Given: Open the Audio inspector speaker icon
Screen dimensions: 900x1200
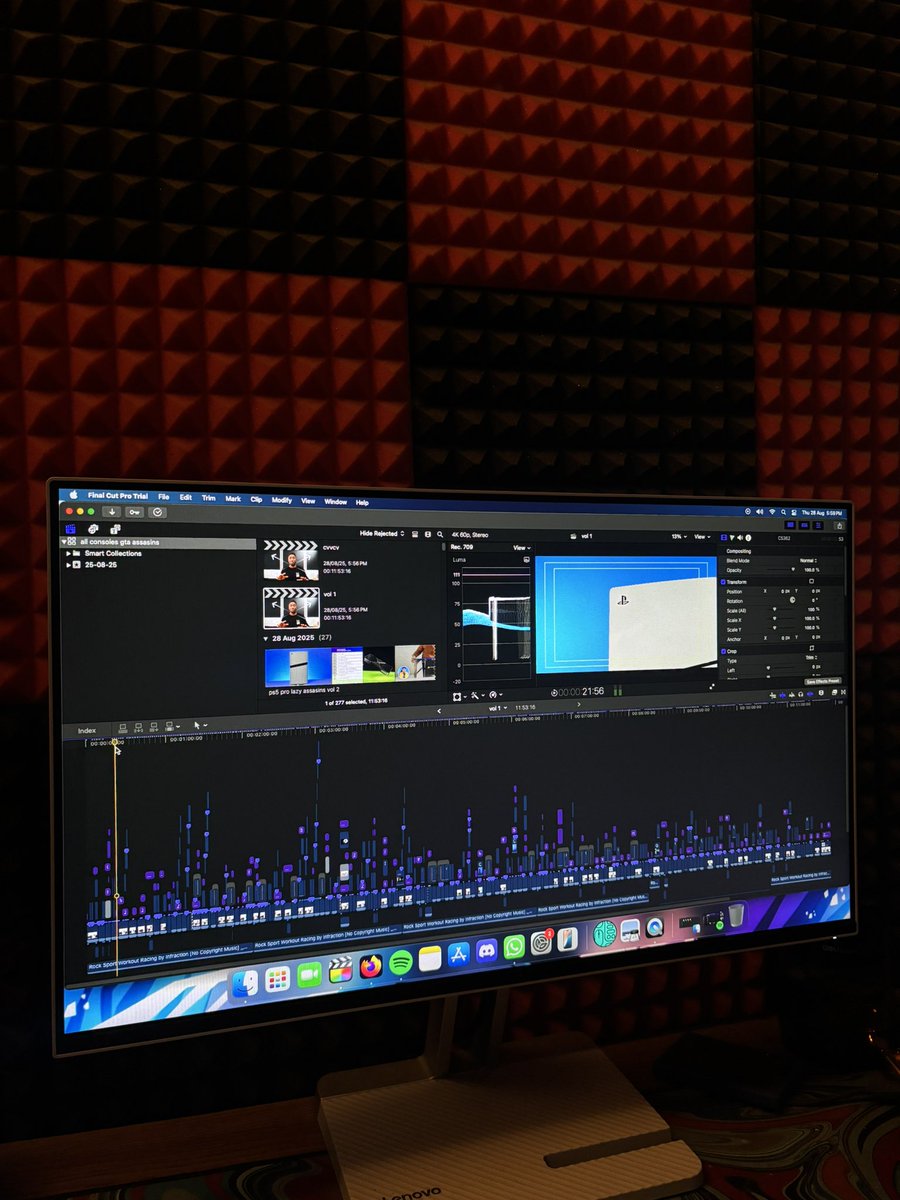Looking at the screenshot, I should [x=740, y=538].
